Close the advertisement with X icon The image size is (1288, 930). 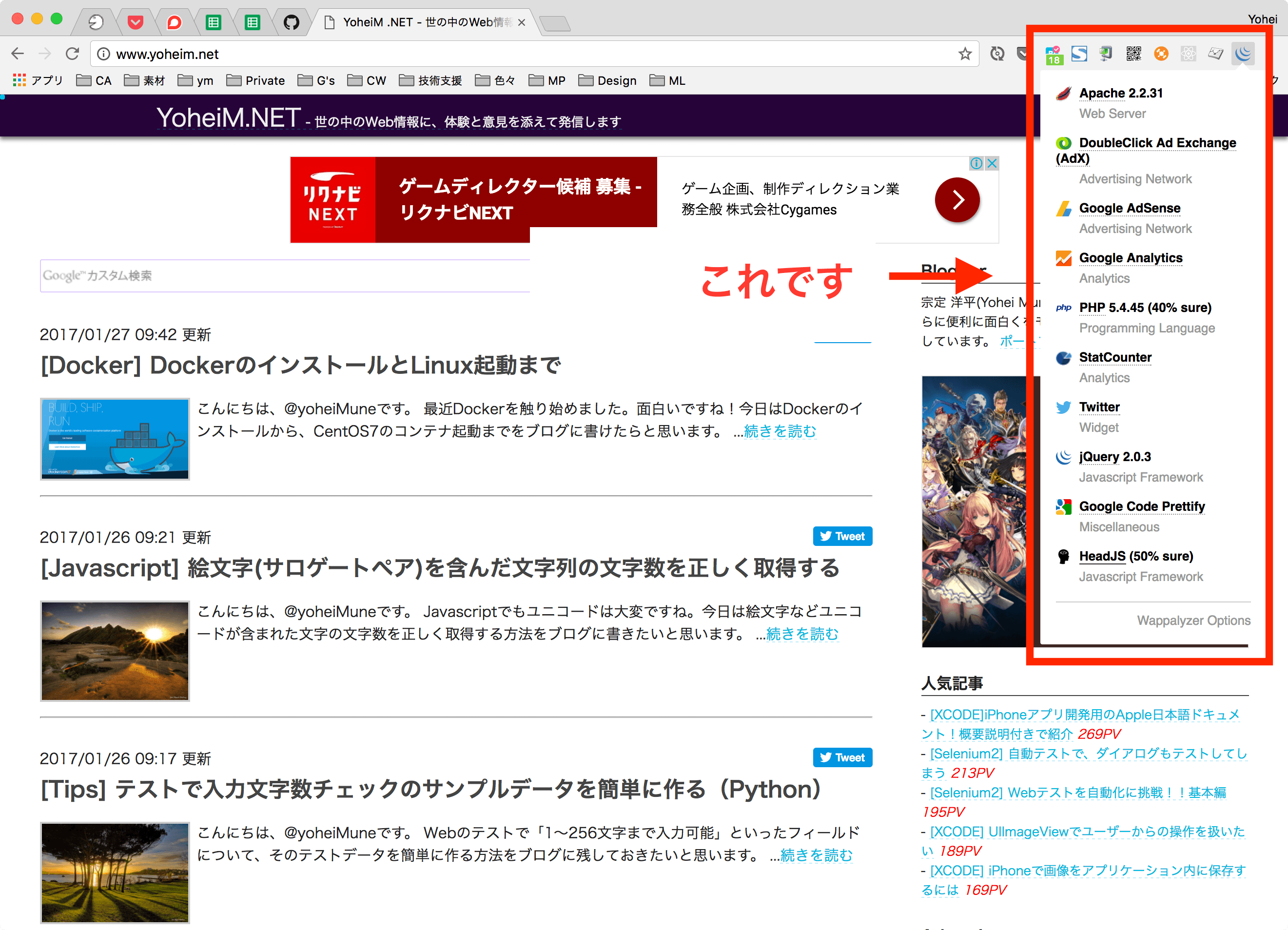pos(992,163)
